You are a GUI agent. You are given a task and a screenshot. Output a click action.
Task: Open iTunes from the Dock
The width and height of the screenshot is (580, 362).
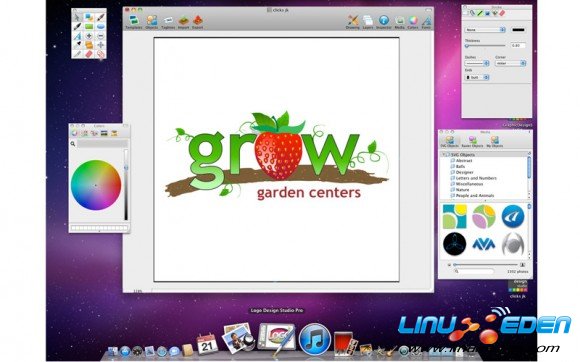(x=315, y=339)
